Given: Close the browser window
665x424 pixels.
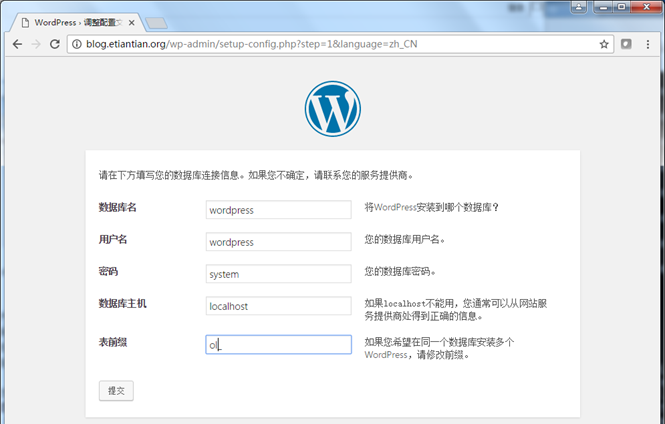Looking at the screenshot, I should (646, 7).
